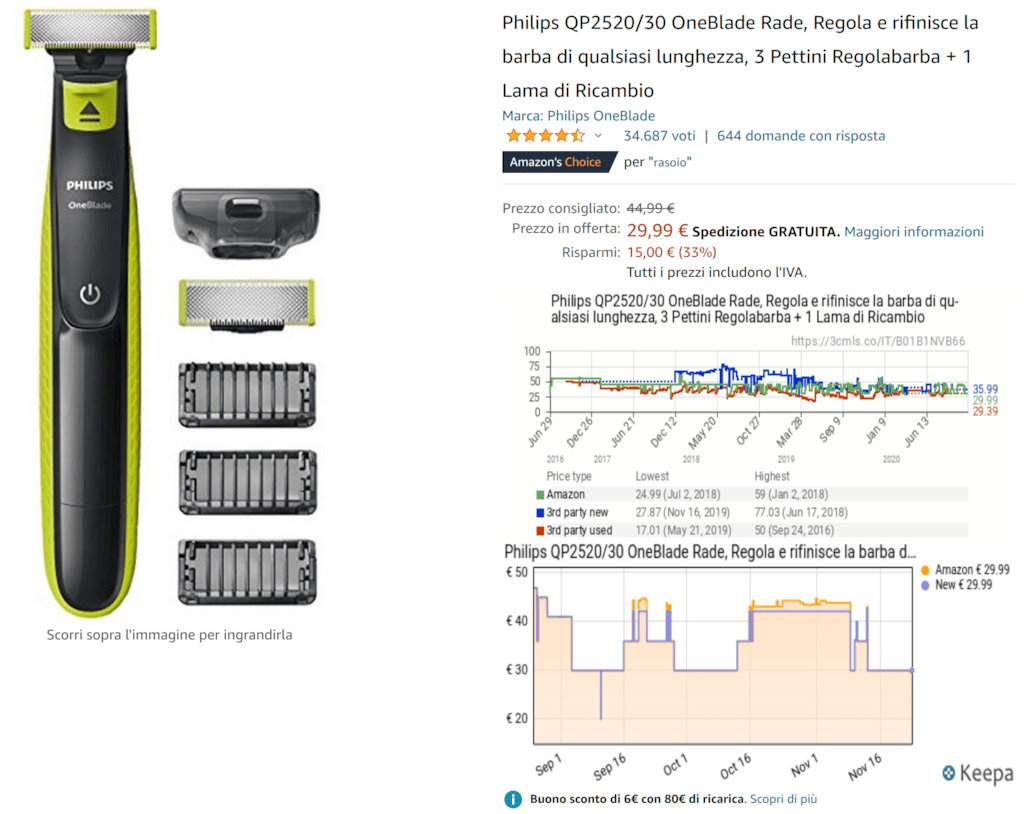Viewport: 1024px width, 814px height.
Task: Toggle New € 29.99 purple legend dot
Action: tap(925, 585)
